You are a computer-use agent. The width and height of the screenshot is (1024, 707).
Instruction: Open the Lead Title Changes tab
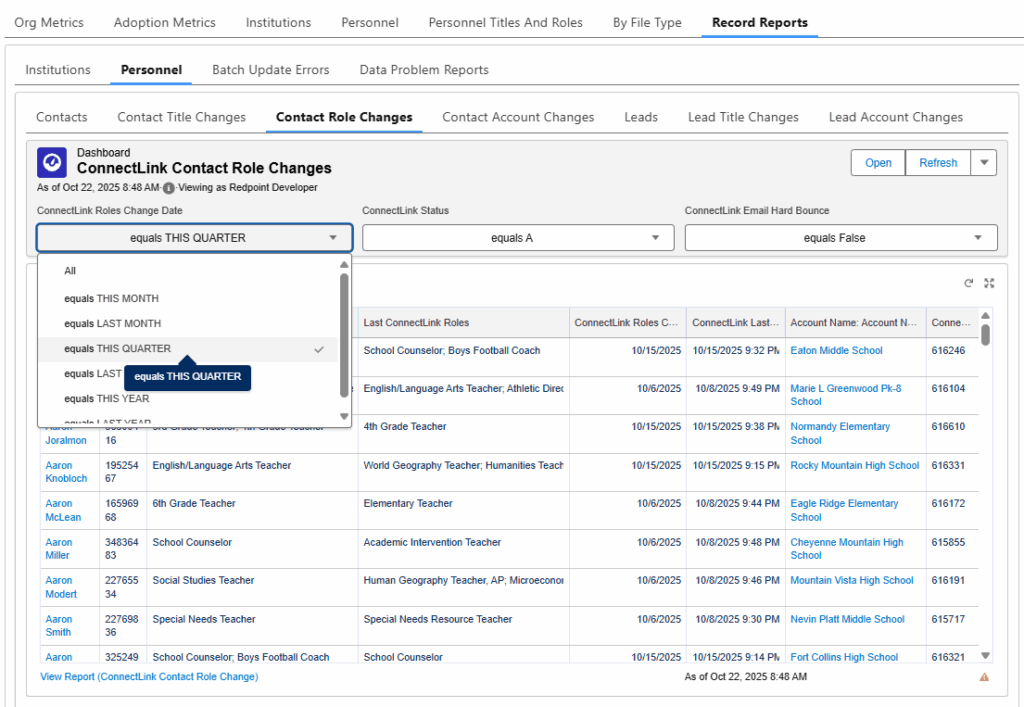743,116
